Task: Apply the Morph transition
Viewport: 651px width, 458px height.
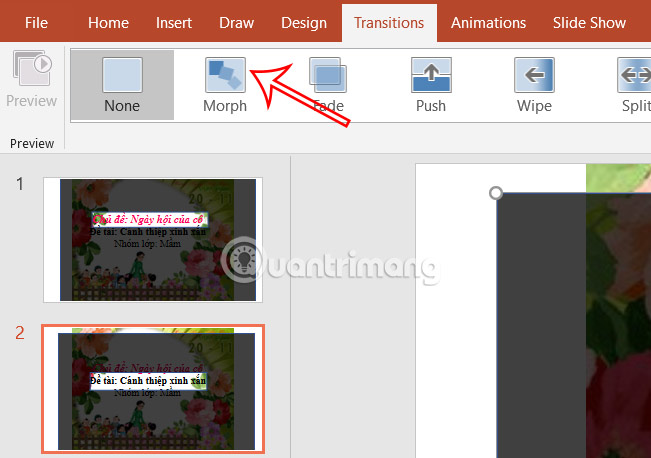Action: tap(225, 85)
